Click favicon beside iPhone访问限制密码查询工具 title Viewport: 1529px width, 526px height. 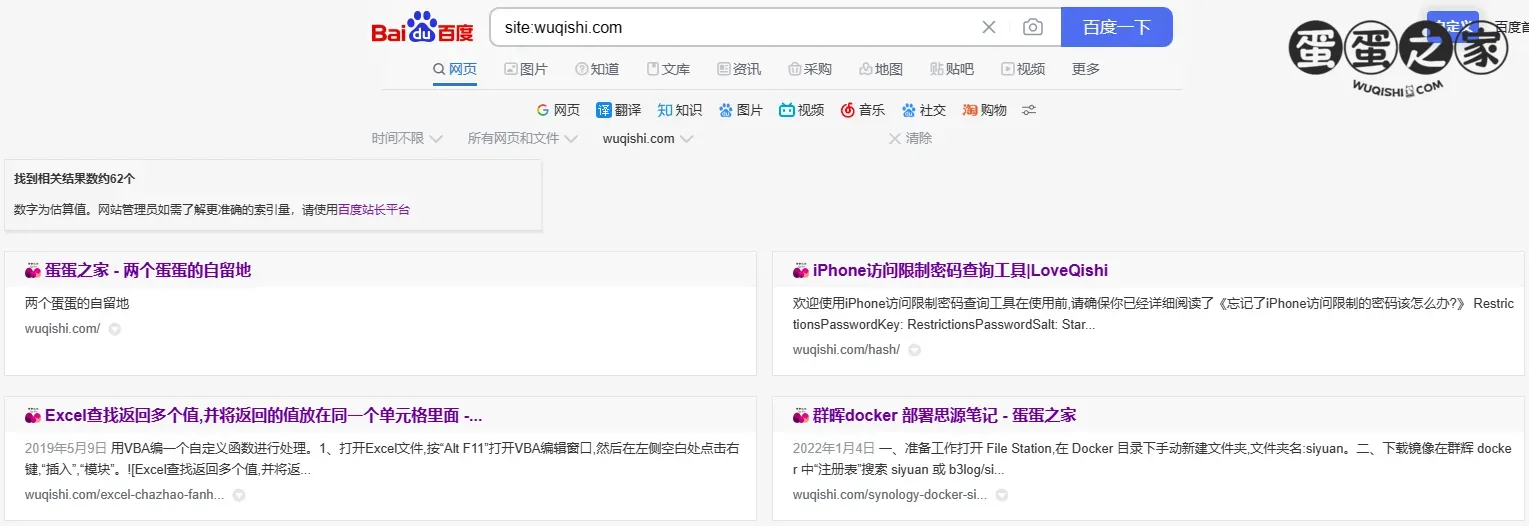pyautogui.click(x=801, y=271)
